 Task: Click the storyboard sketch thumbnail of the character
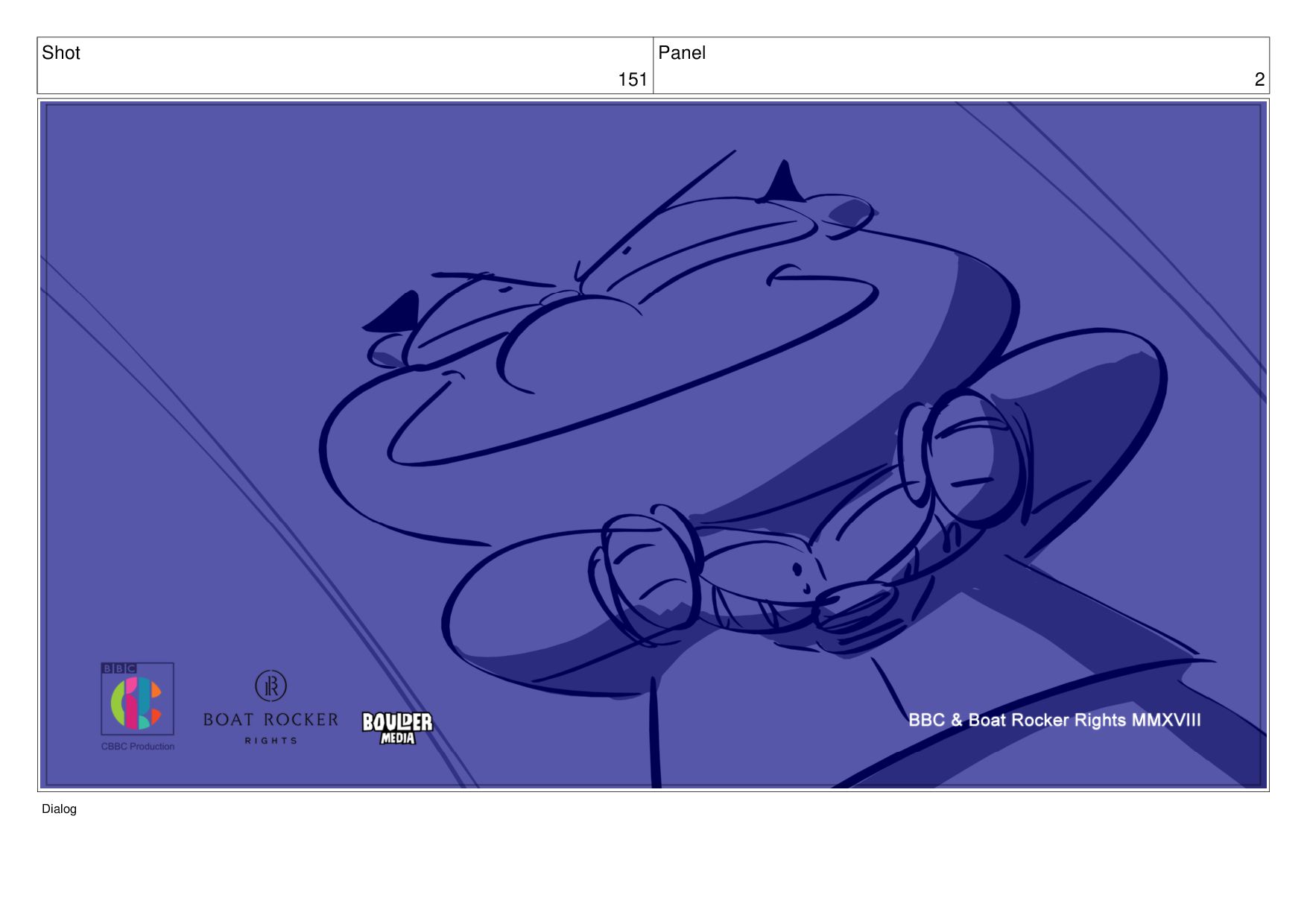[x=653, y=445]
